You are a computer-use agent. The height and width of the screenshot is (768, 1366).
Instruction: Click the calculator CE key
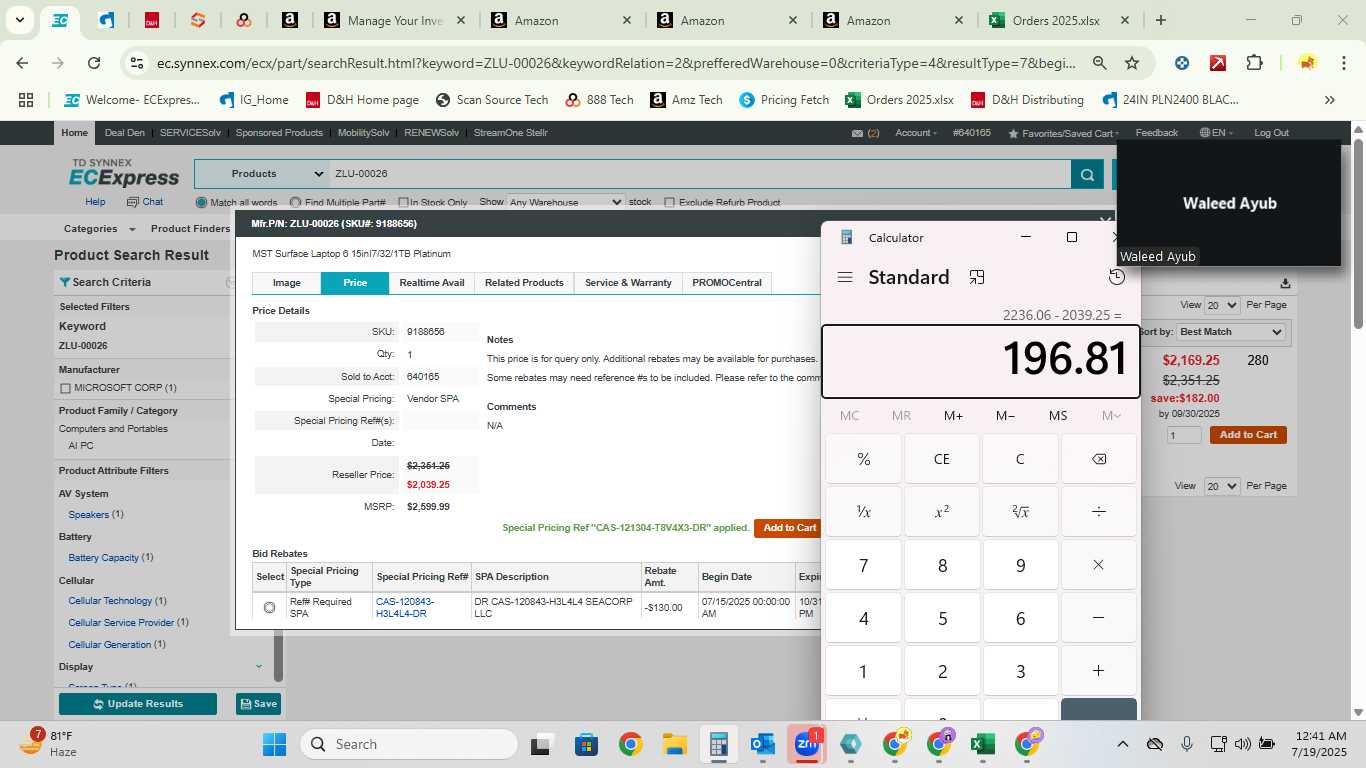[942, 459]
